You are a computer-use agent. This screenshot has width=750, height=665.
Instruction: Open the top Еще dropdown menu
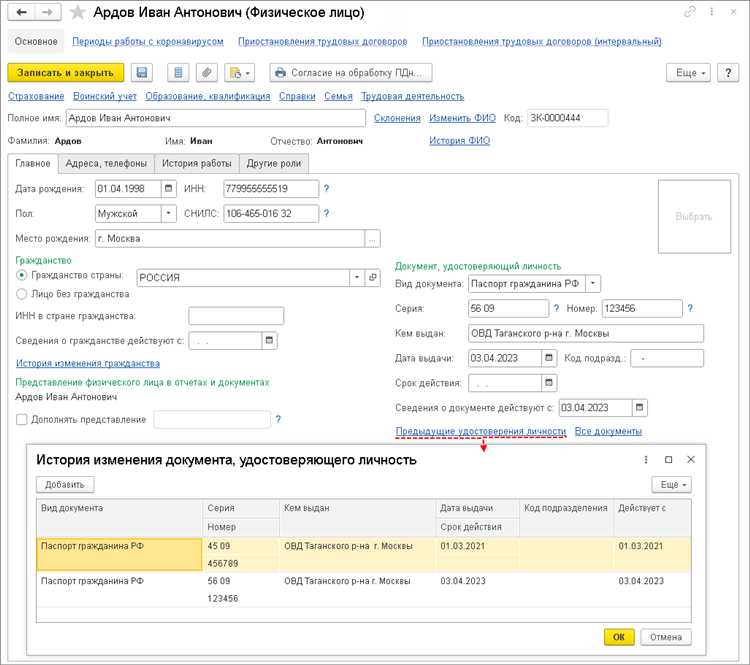point(688,73)
